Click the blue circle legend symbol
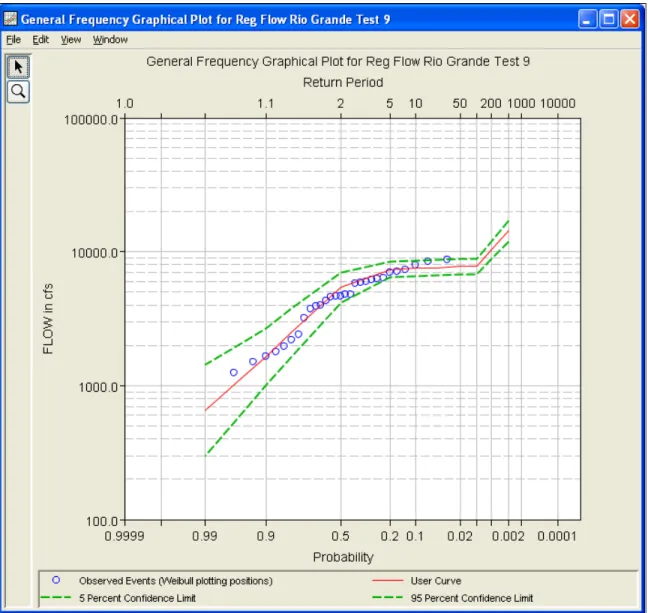648x613 pixels. 56,580
